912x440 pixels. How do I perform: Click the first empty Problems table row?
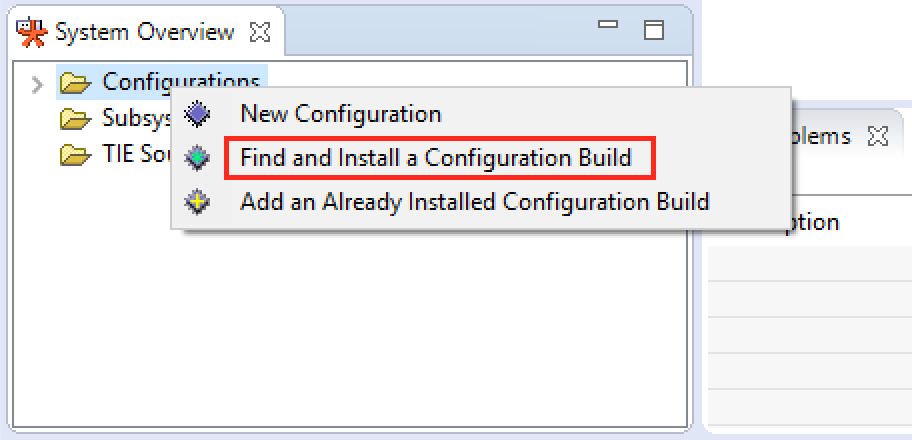click(x=810, y=265)
